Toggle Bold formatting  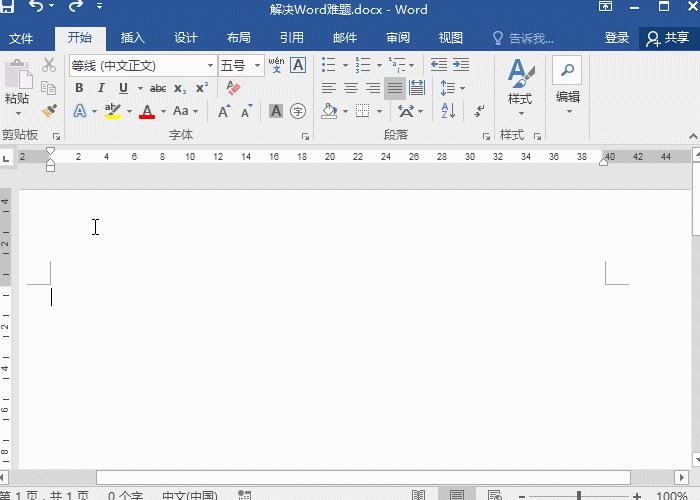click(x=79, y=88)
